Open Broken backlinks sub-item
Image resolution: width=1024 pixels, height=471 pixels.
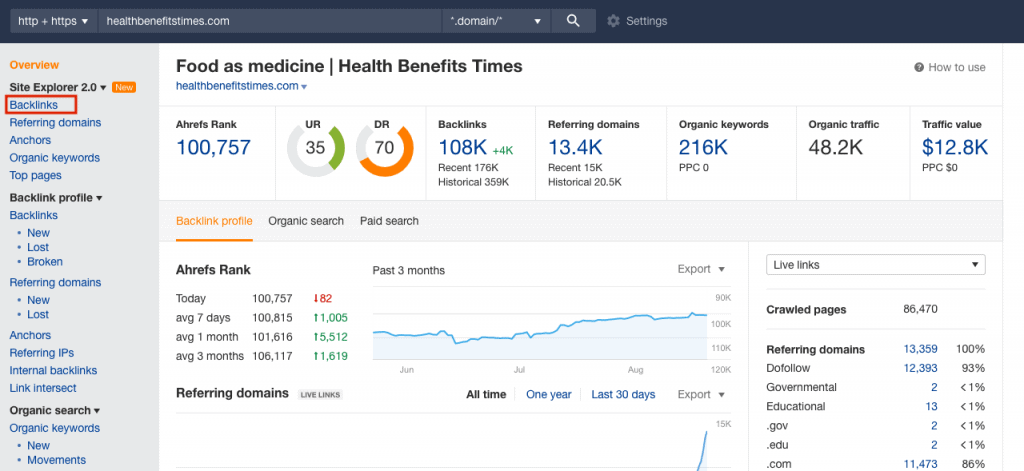(x=45, y=262)
